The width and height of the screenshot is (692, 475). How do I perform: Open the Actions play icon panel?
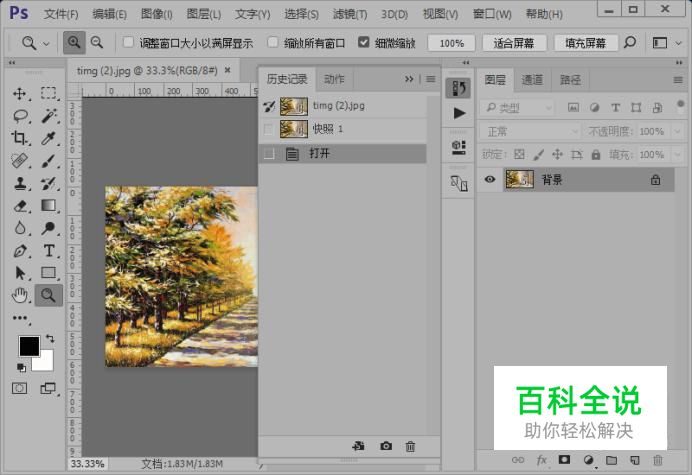click(x=459, y=113)
